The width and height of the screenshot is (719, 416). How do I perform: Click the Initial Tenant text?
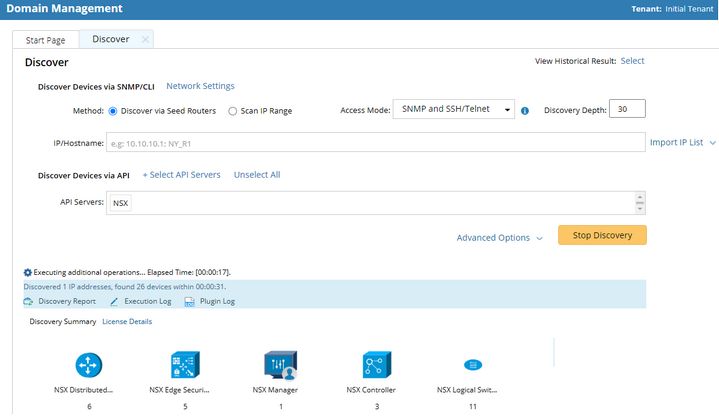689,9
